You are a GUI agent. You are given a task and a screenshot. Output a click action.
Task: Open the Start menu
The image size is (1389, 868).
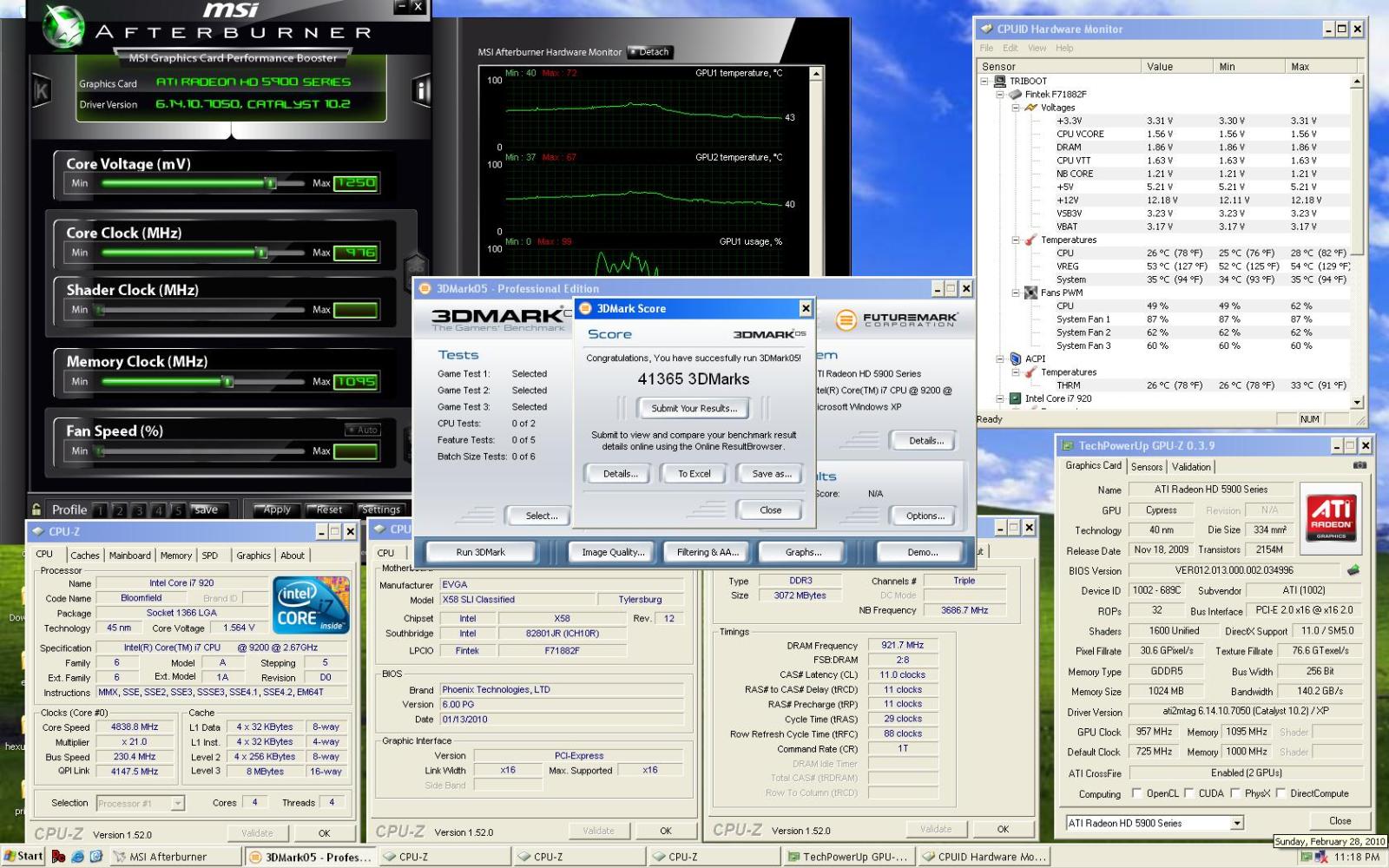coord(23,856)
